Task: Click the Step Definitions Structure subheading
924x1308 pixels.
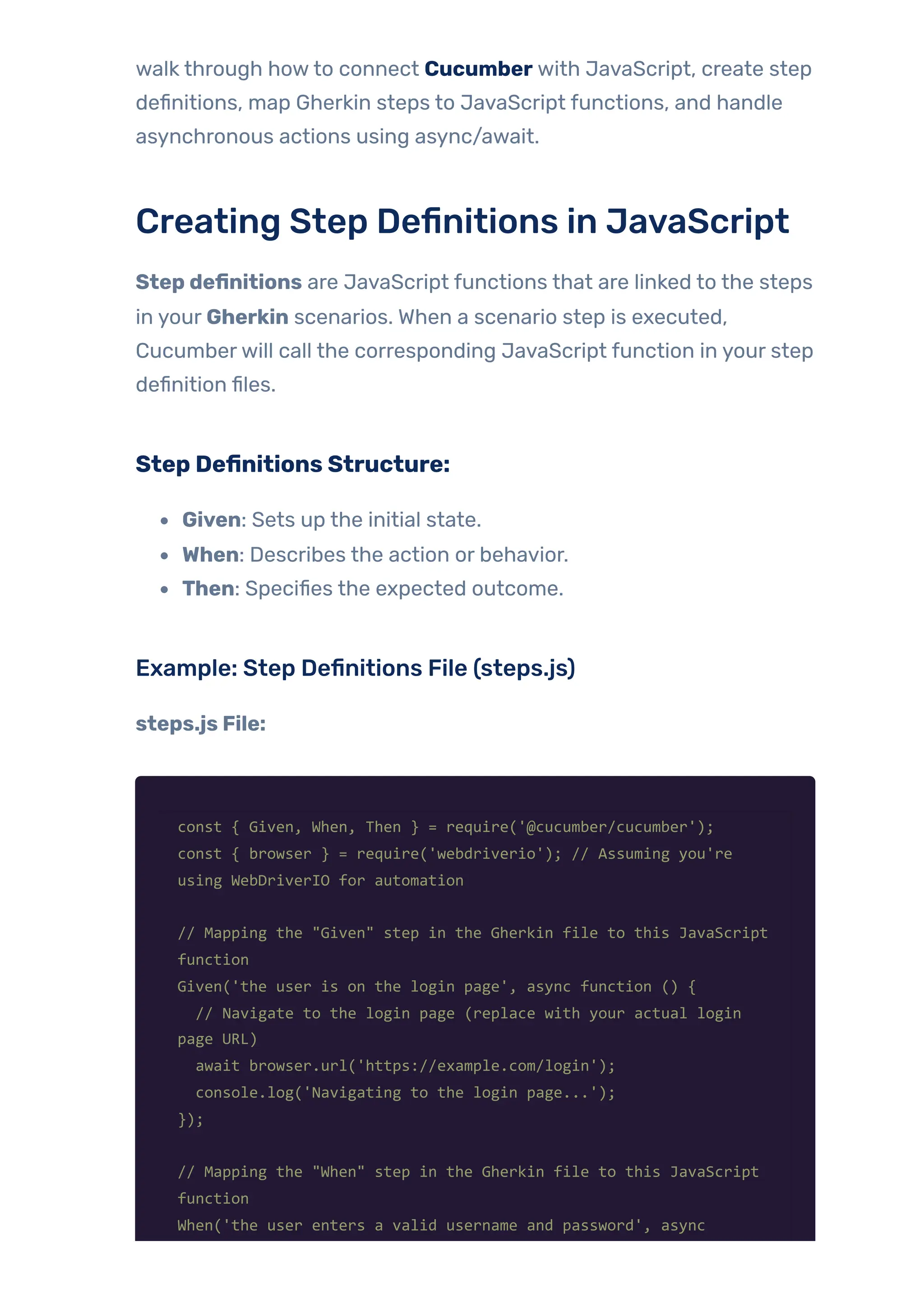Action: pyautogui.click(x=293, y=464)
